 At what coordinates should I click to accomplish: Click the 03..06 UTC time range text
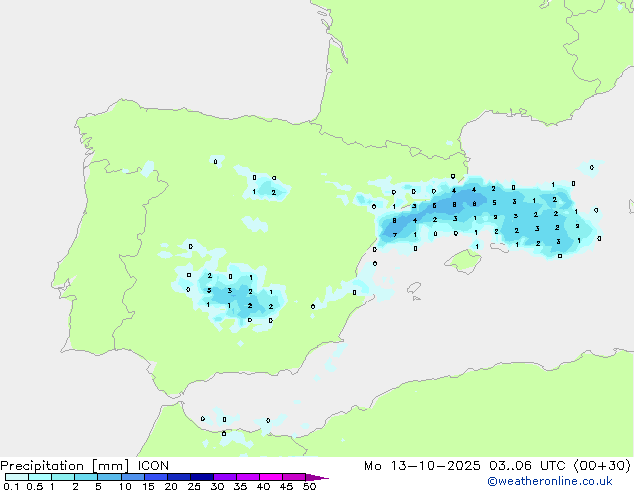[518, 466]
